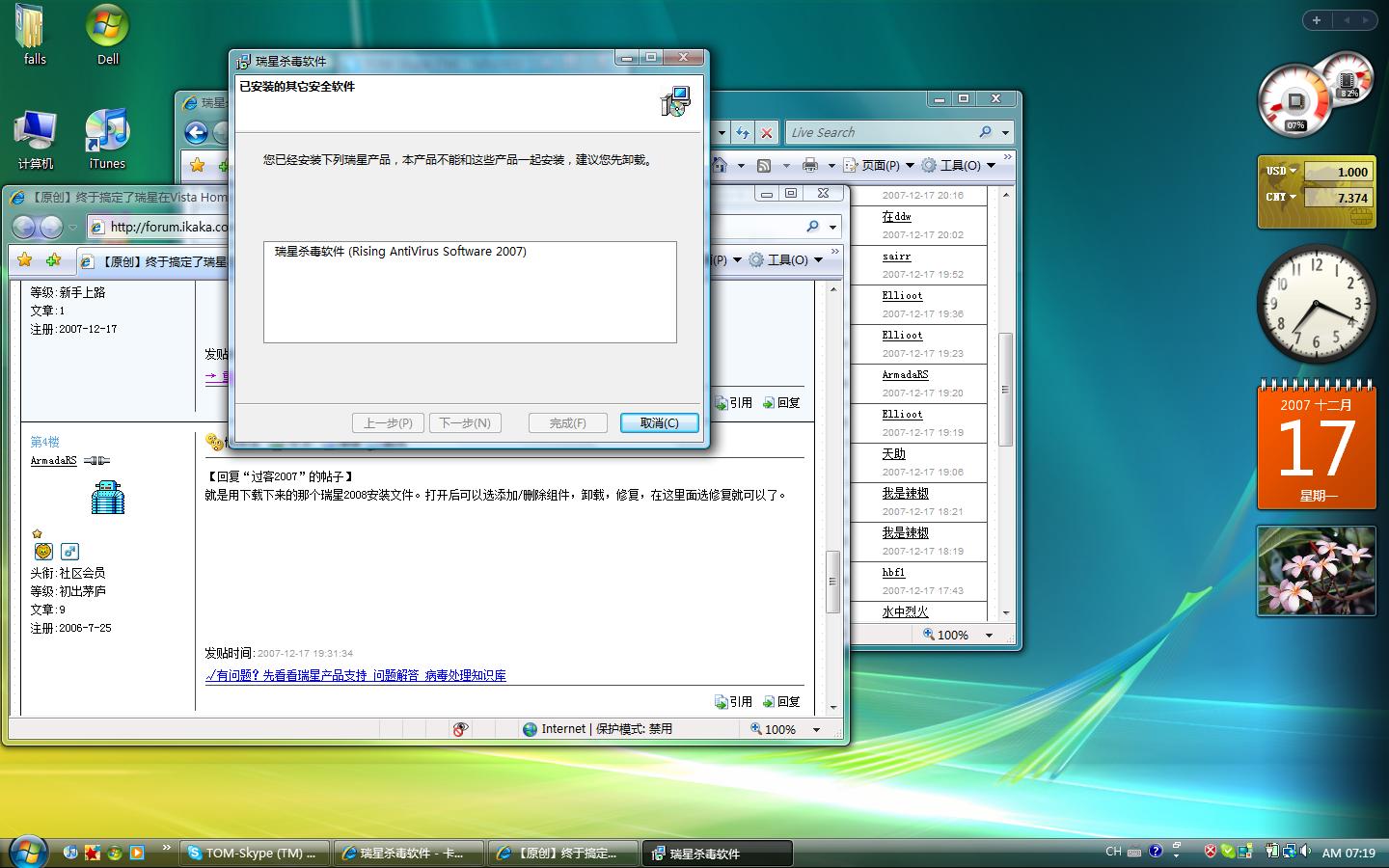The width and height of the screenshot is (1389, 868).
Task: Click the RSS feeds icon in toolbar
Action: (764, 165)
